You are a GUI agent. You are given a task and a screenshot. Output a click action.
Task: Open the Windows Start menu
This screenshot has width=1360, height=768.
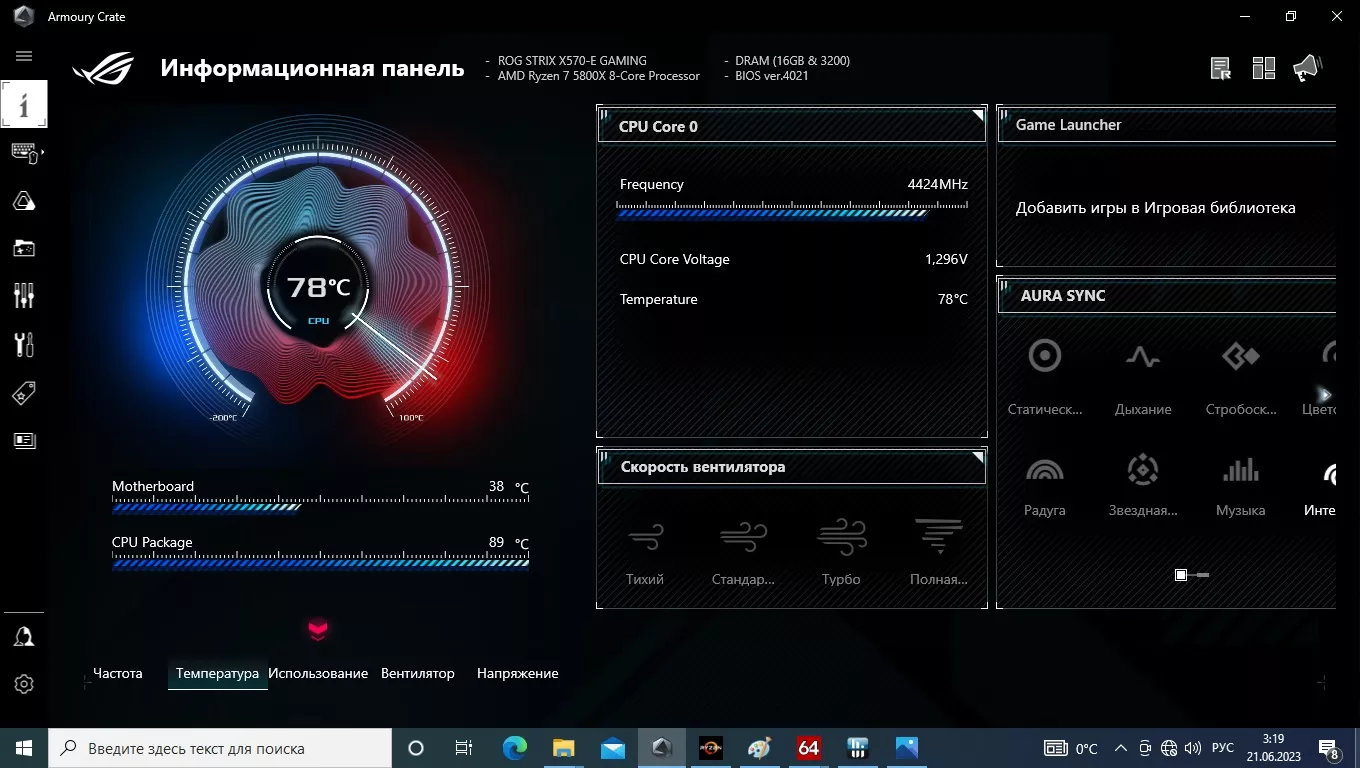click(x=24, y=748)
